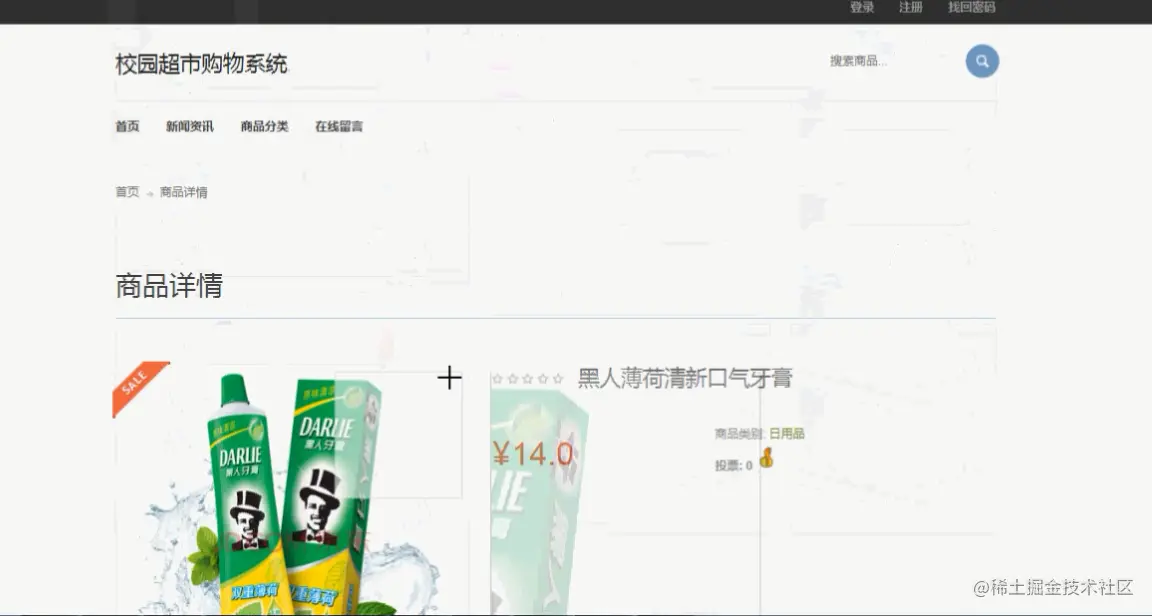Click the product title 黑人薄荷清新口气牙膏
This screenshot has width=1152, height=616.
685,379
